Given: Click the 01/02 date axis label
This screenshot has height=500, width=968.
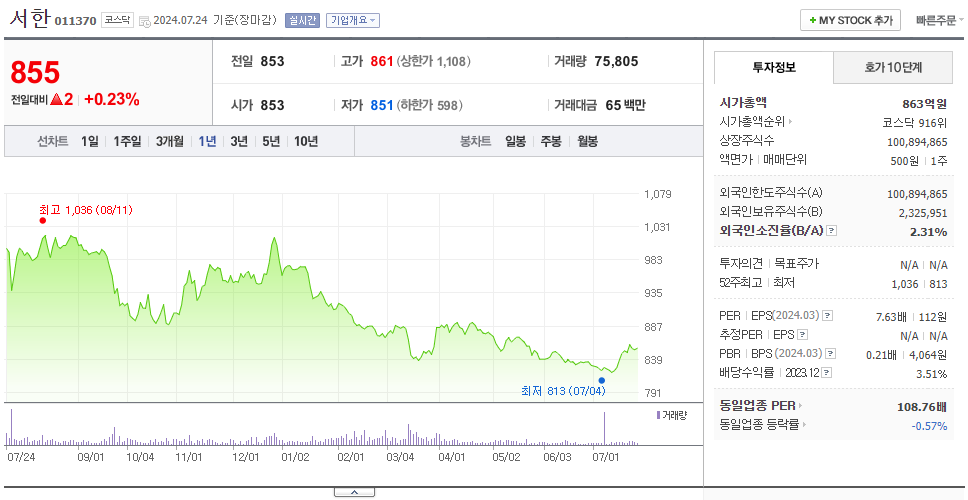Looking at the screenshot, I should tap(295, 457).
